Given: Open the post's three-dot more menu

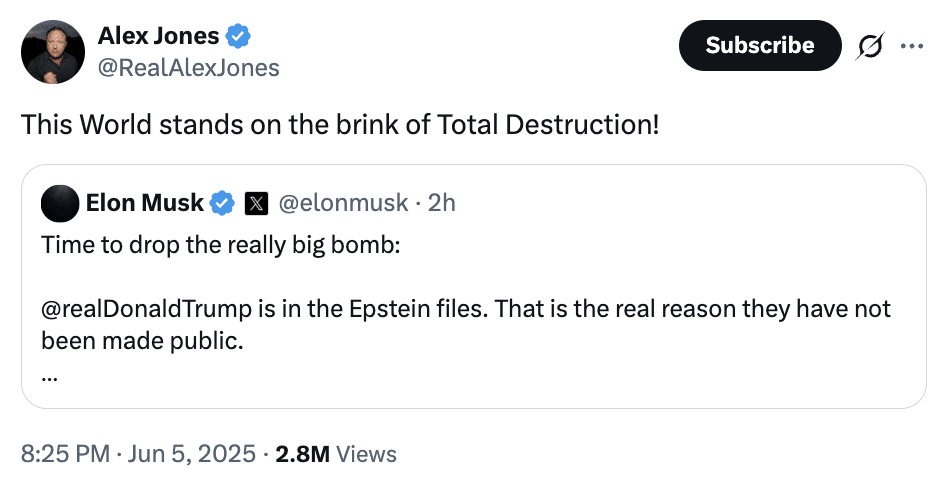Looking at the screenshot, I should tap(912, 45).
